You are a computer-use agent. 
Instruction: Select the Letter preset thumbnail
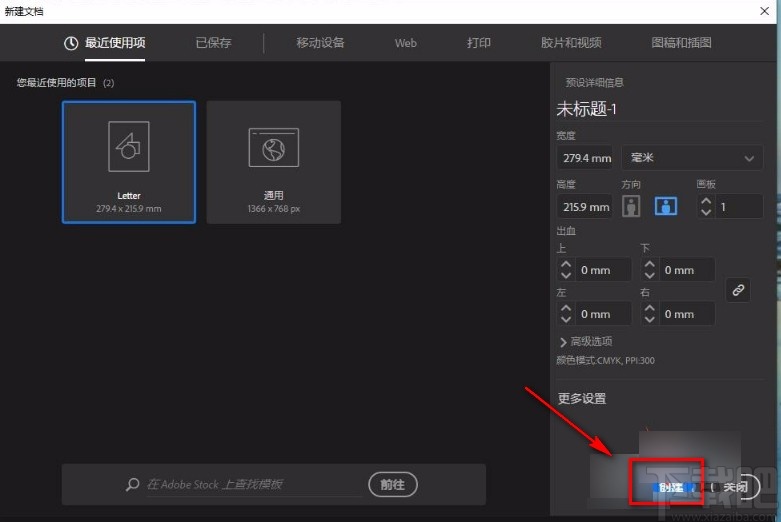pyautogui.click(x=129, y=162)
